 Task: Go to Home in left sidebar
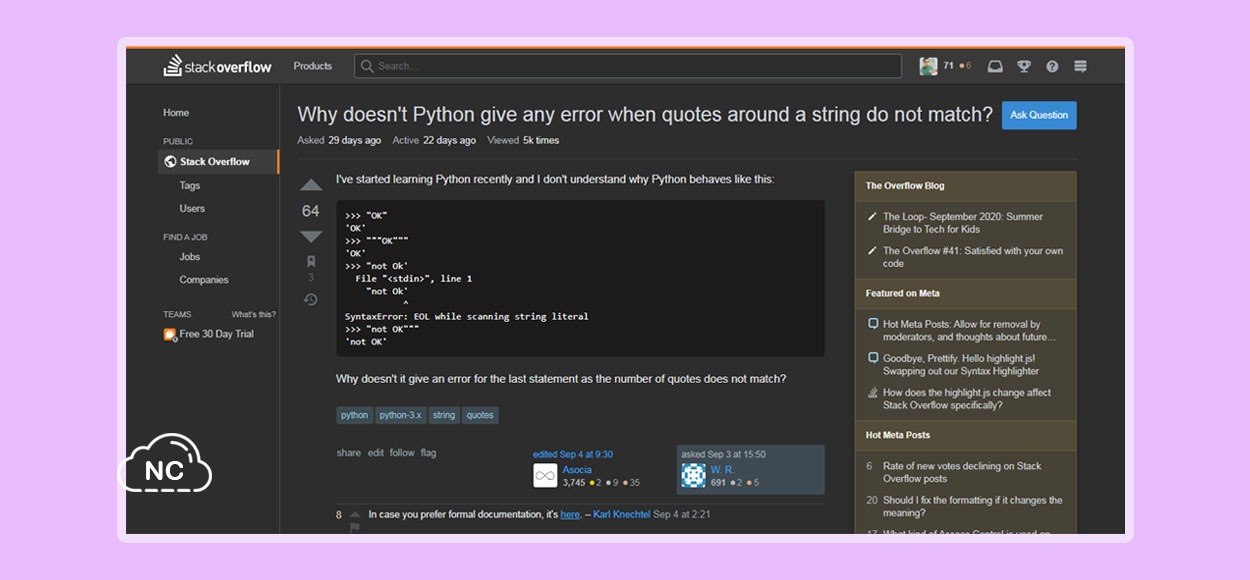[x=176, y=113]
